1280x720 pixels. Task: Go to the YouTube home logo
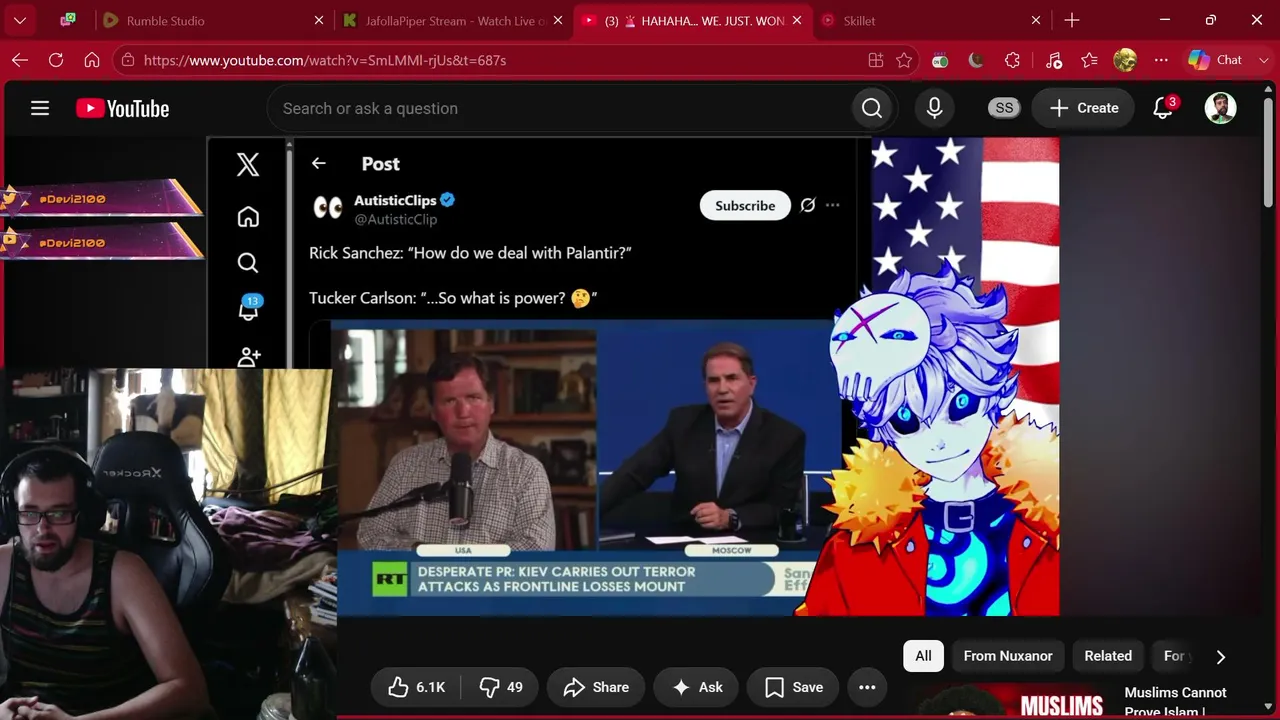pyautogui.click(x=122, y=108)
